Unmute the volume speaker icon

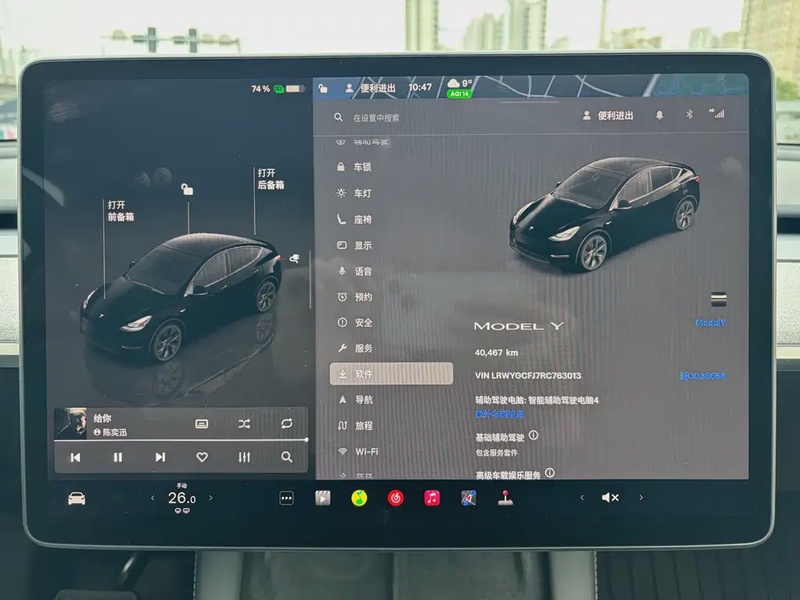pyautogui.click(x=610, y=498)
